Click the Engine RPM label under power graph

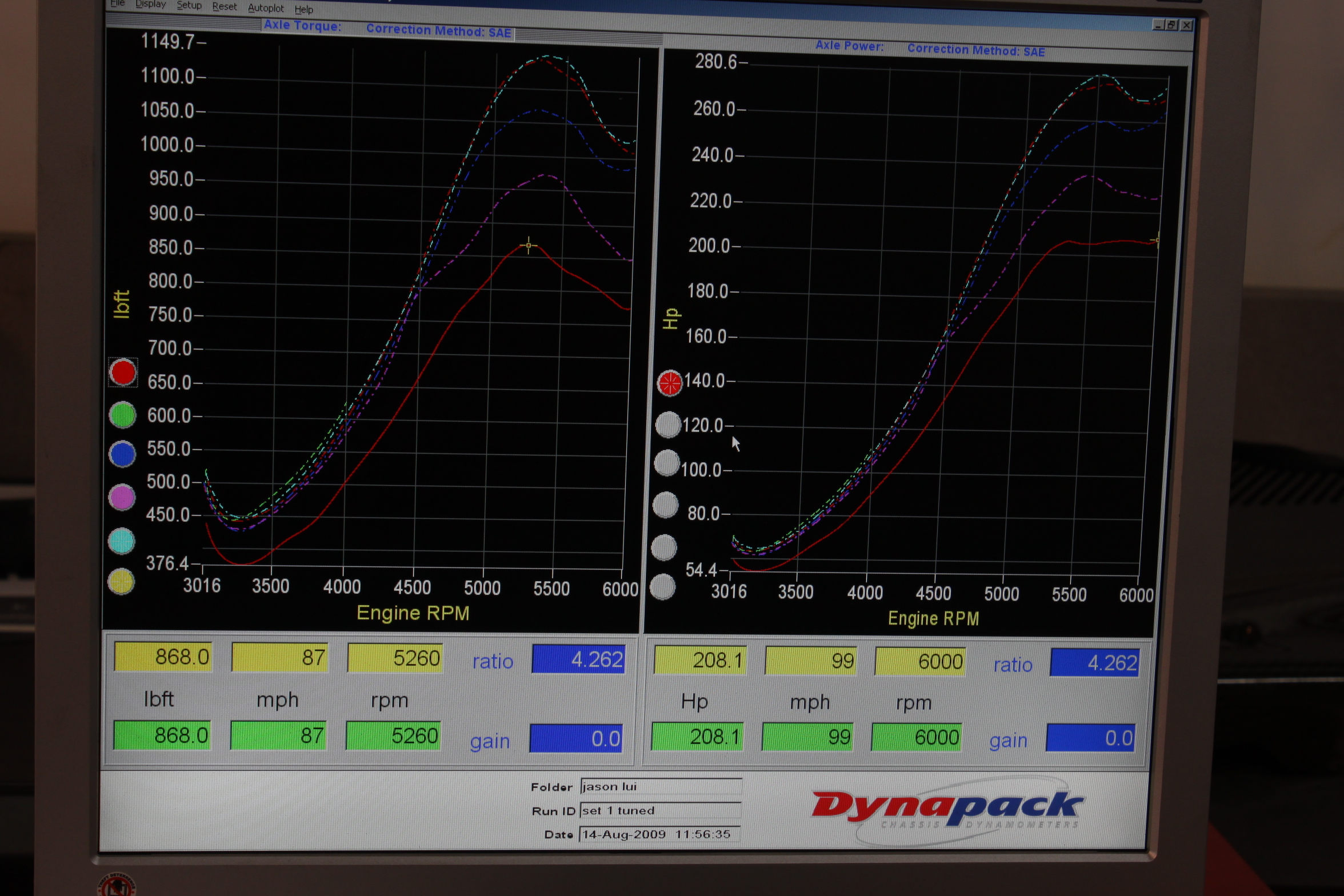pyautogui.click(x=934, y=618)
